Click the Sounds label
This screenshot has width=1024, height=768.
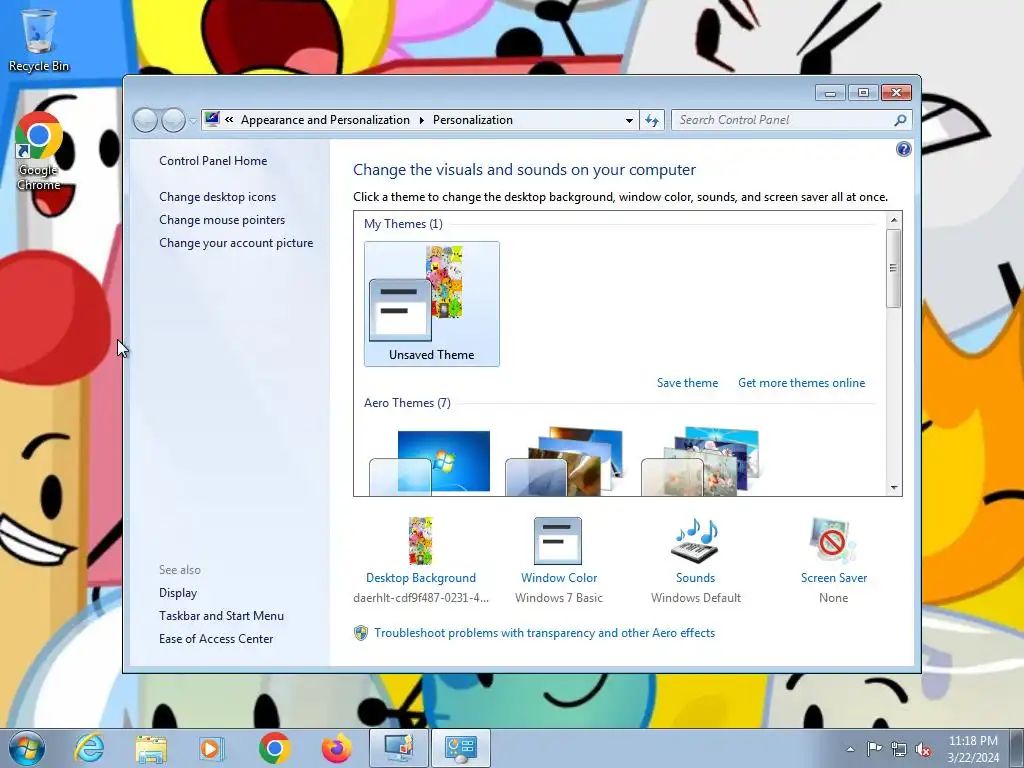696,578
